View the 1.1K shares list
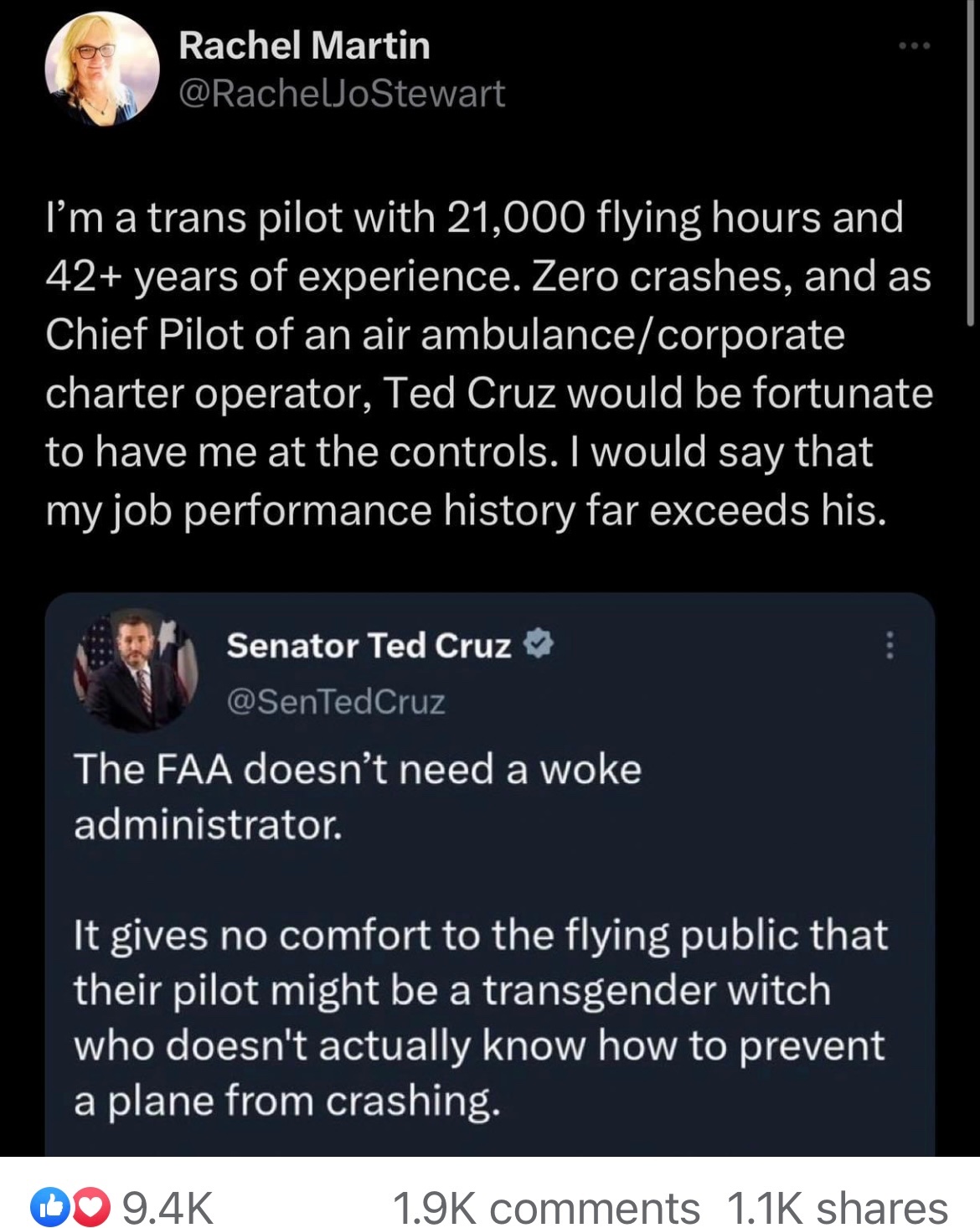This screenshot has width=980, height=1228. 837,1208
